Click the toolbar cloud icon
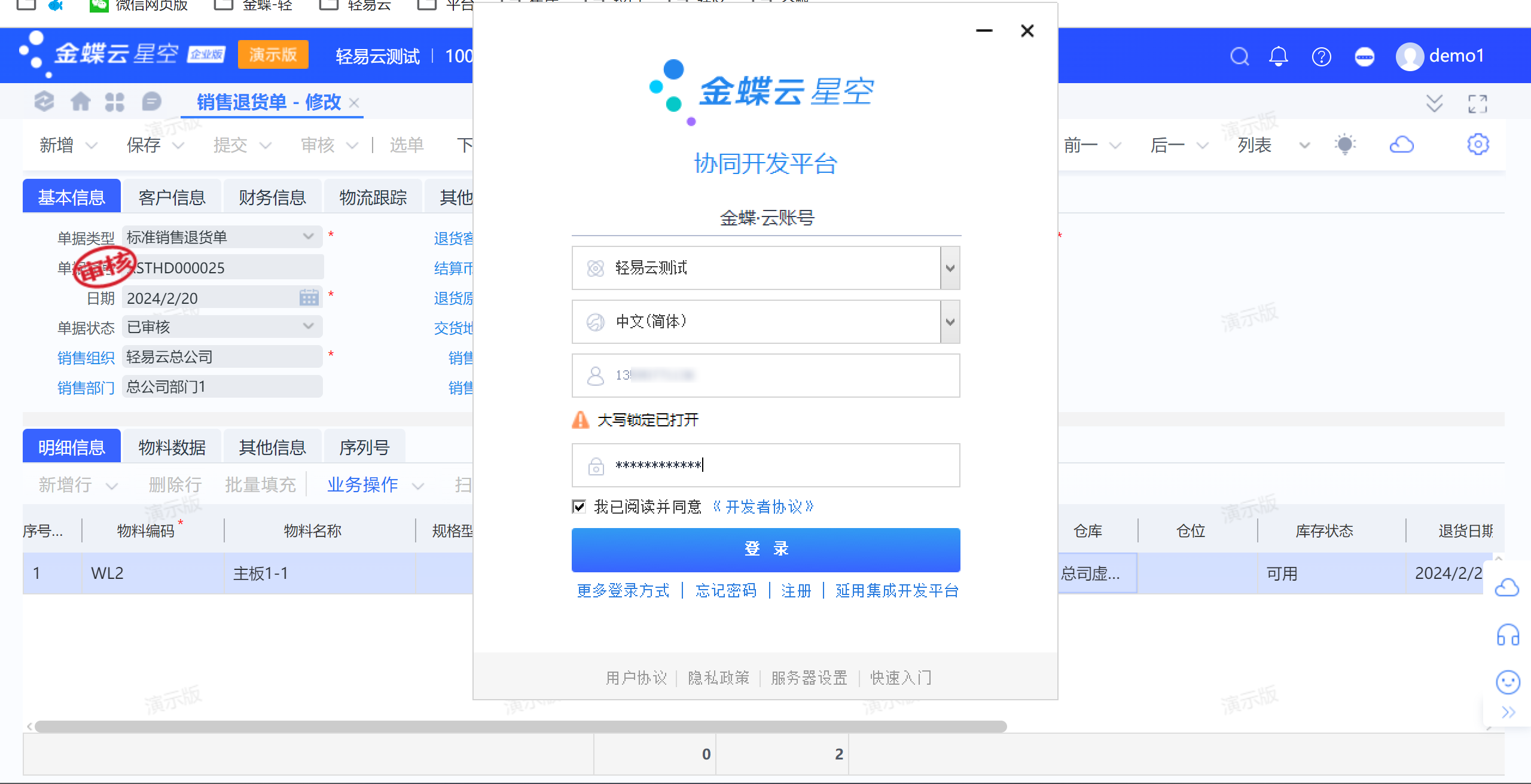Screen dimensions: 1531x784 [x=1401, y=144]
